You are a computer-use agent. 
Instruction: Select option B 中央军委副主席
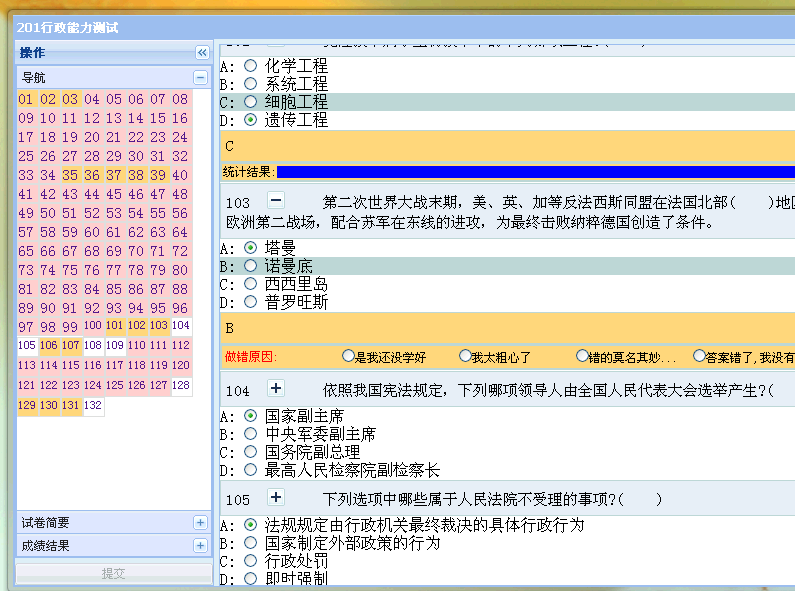250,434
